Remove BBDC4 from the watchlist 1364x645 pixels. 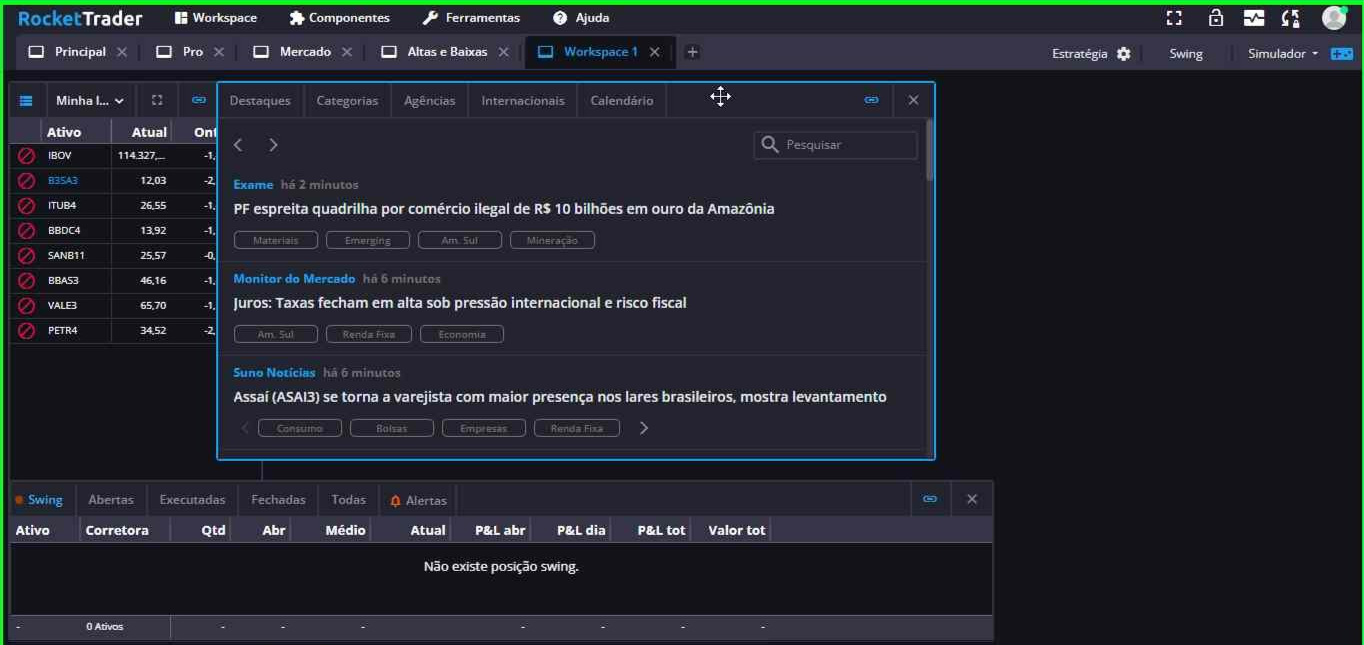(27, 231)
